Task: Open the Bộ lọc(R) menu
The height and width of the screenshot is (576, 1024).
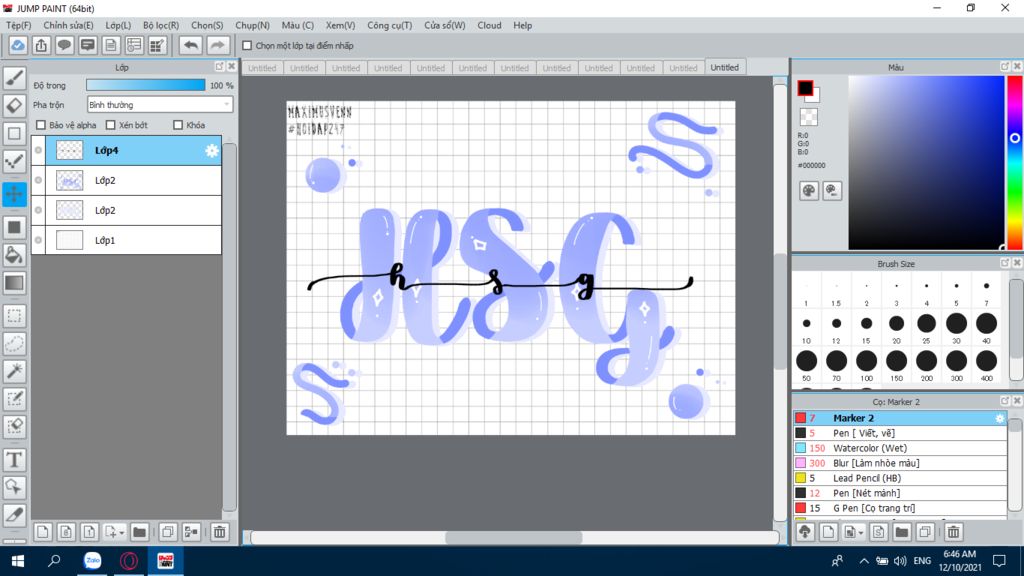Action: tap(161, 25)
